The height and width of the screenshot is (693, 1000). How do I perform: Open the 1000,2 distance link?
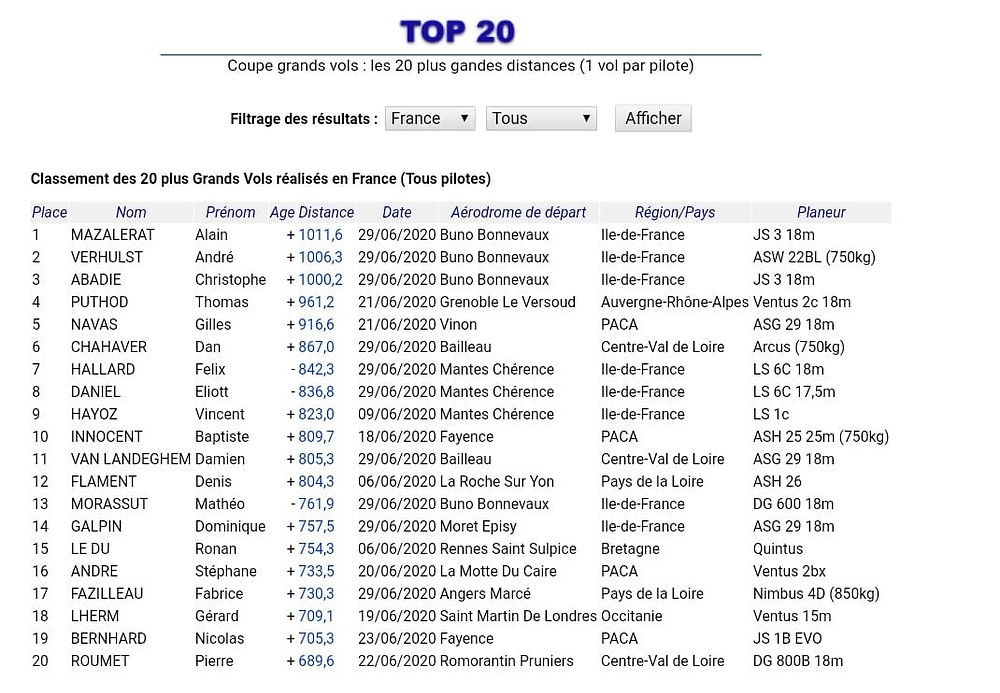coord(320,279)
